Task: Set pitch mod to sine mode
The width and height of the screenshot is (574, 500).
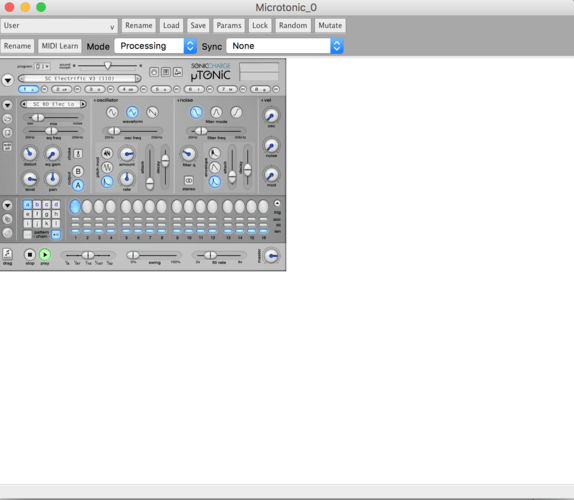Action: [x=107, y=167]
